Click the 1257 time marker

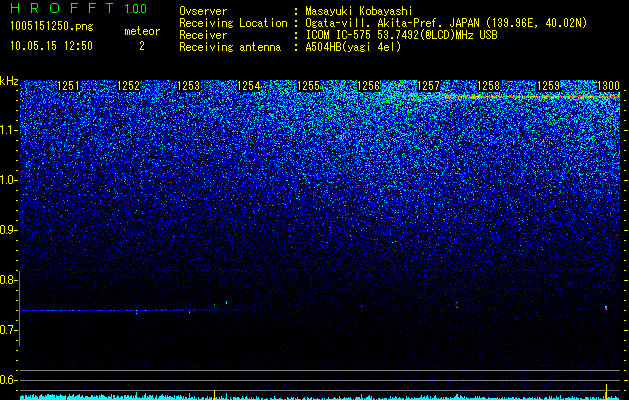click(428, 86)
